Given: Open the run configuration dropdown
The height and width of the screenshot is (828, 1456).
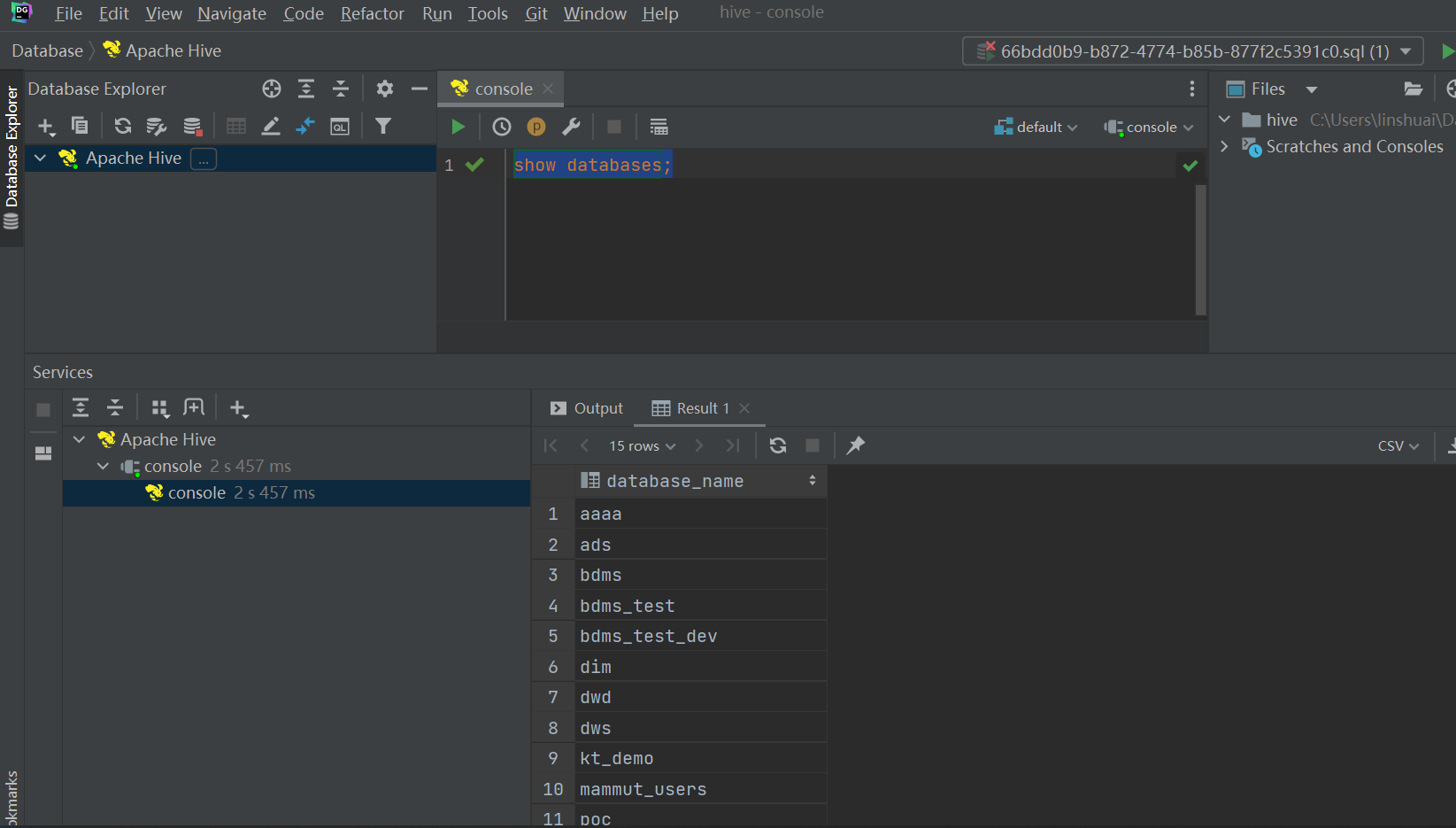Looking at the screenshot, I should (x=1193, y=51).
